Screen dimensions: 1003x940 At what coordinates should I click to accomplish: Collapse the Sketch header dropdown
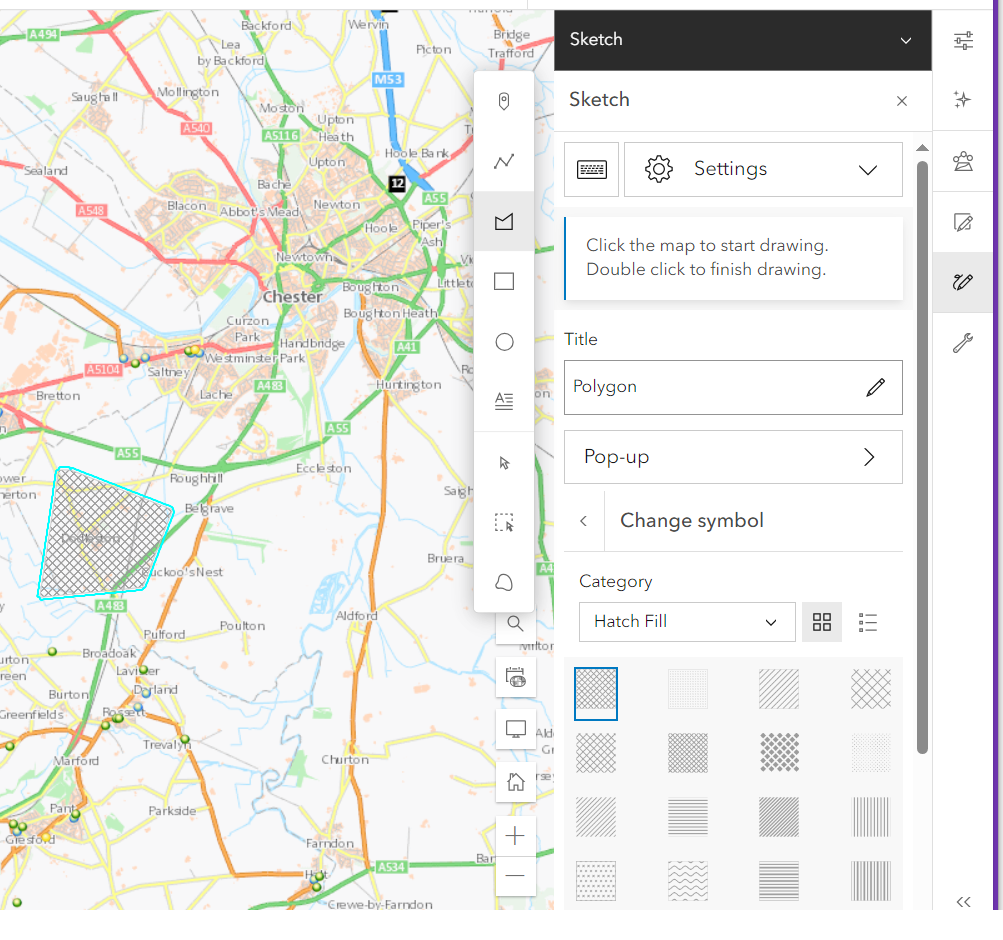click(906, 40)
